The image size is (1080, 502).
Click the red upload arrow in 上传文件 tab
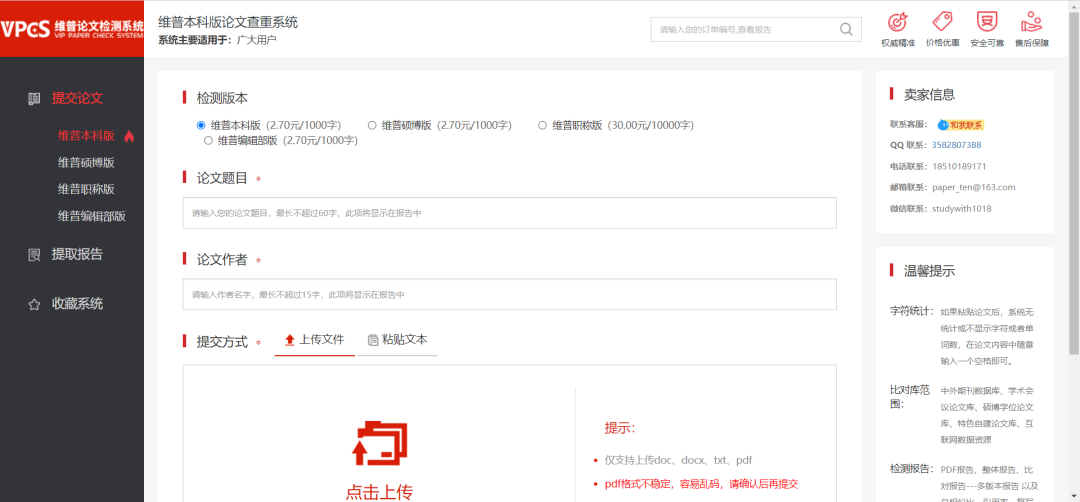290,339
